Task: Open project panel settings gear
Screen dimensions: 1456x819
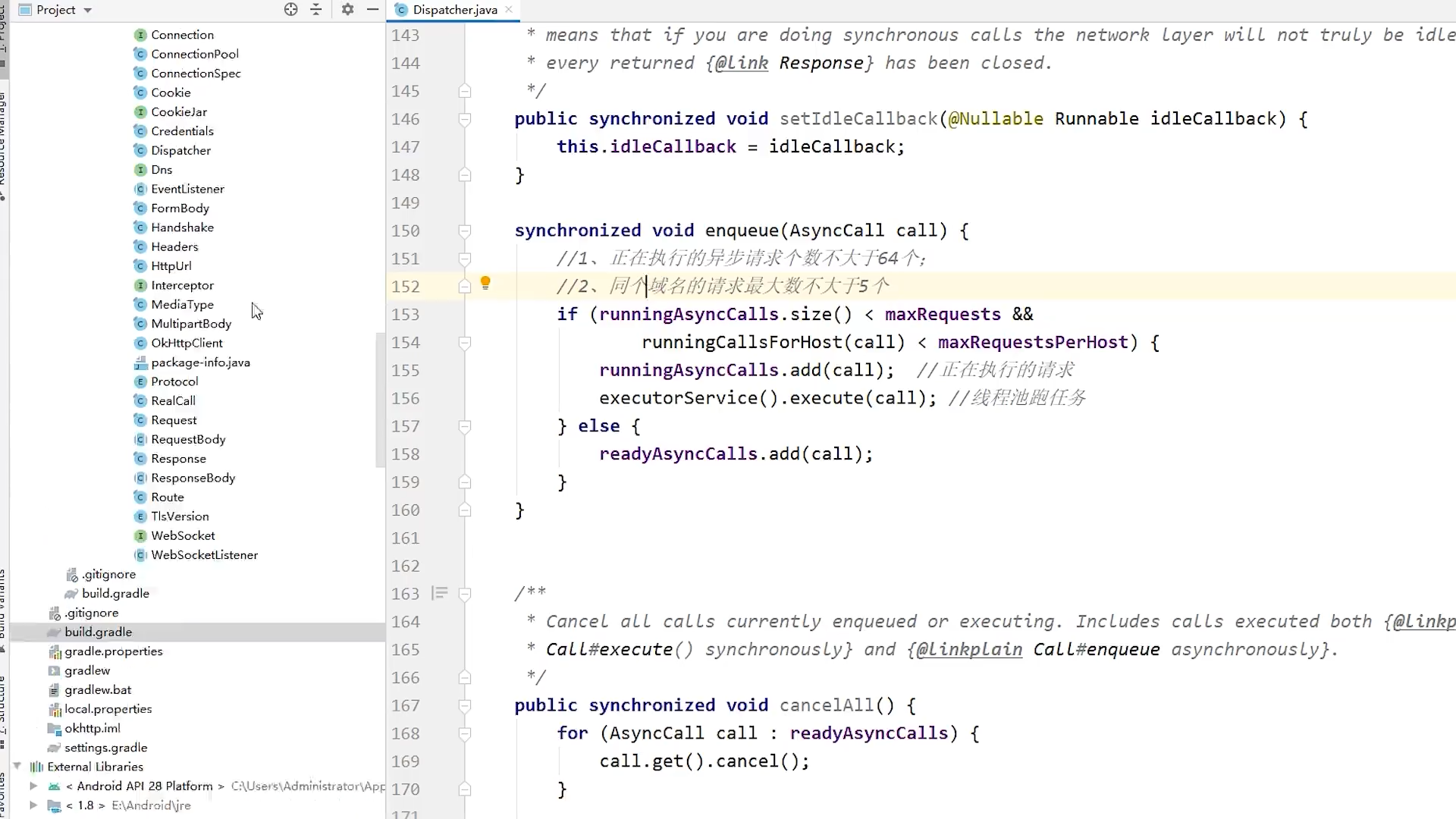Action: click(x=347, y=10)
